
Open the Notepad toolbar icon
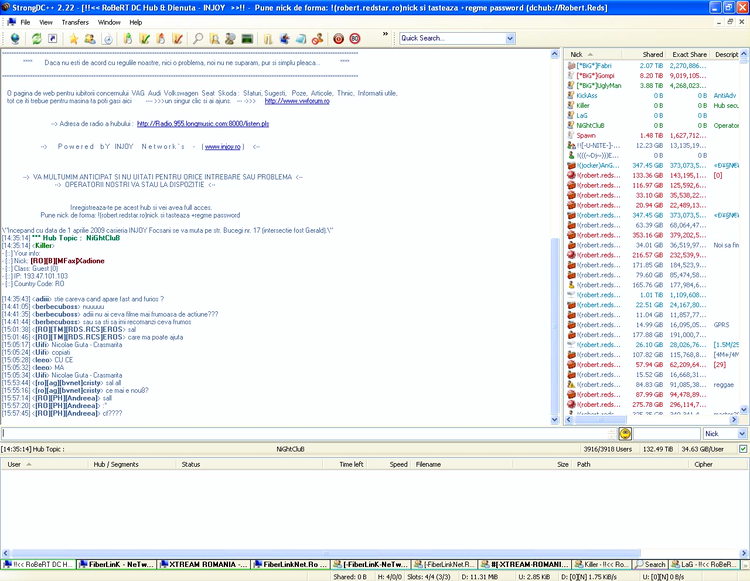click(x=301, y=39)
